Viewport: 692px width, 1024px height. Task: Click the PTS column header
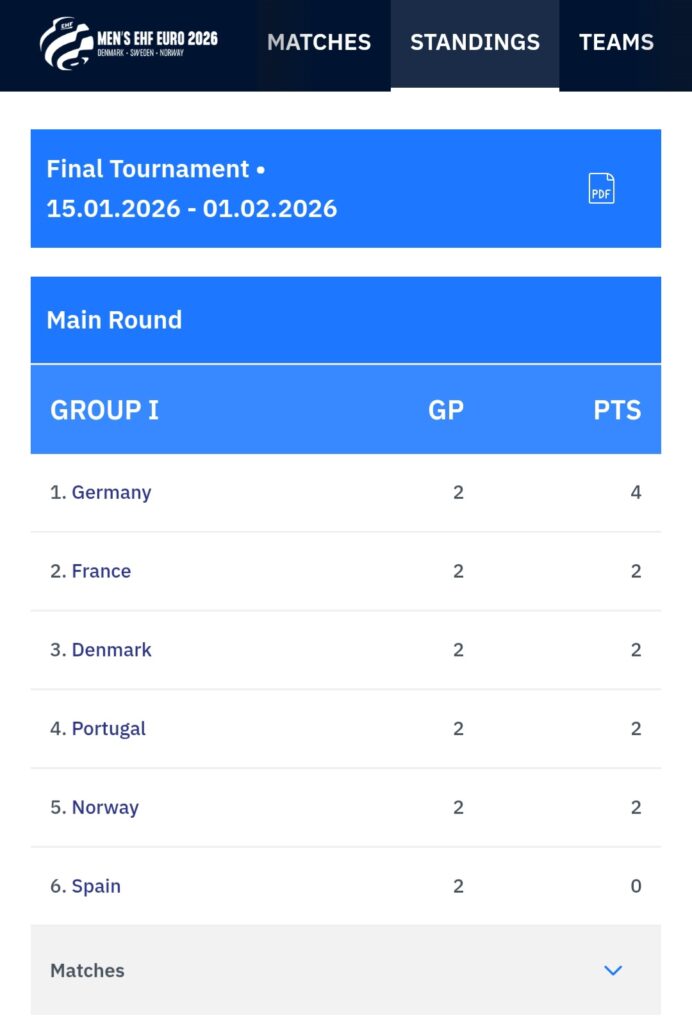coord(617,410)
